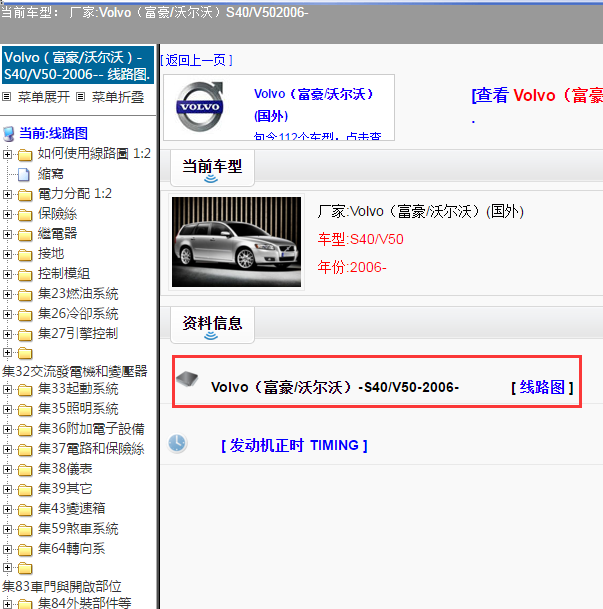Screen dimensions: 603x609
Task: Open the 线路图 wiring diagram link
Action: pyautogui.click(x=542, y=387)
